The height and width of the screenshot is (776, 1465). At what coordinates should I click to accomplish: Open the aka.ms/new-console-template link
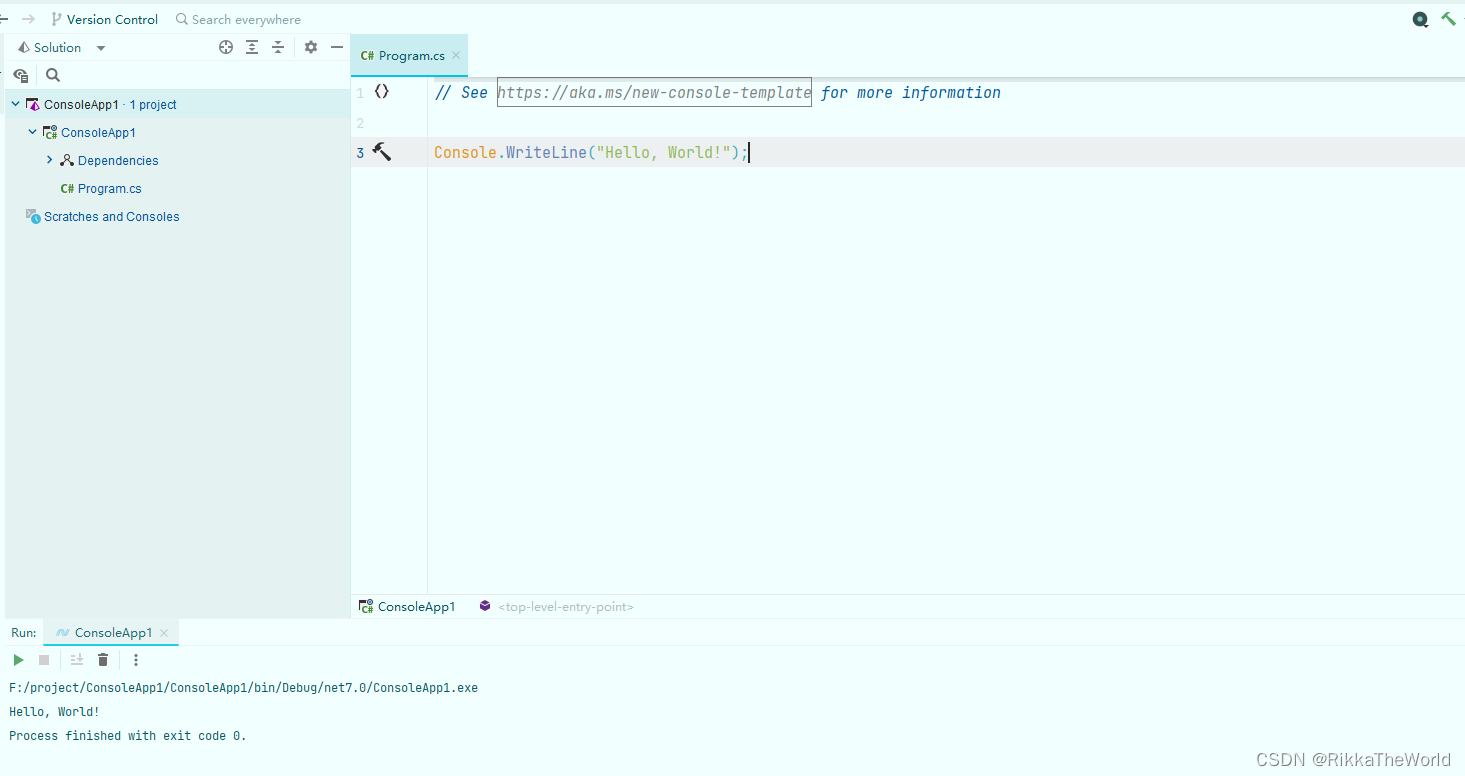[x=654, y=92]
